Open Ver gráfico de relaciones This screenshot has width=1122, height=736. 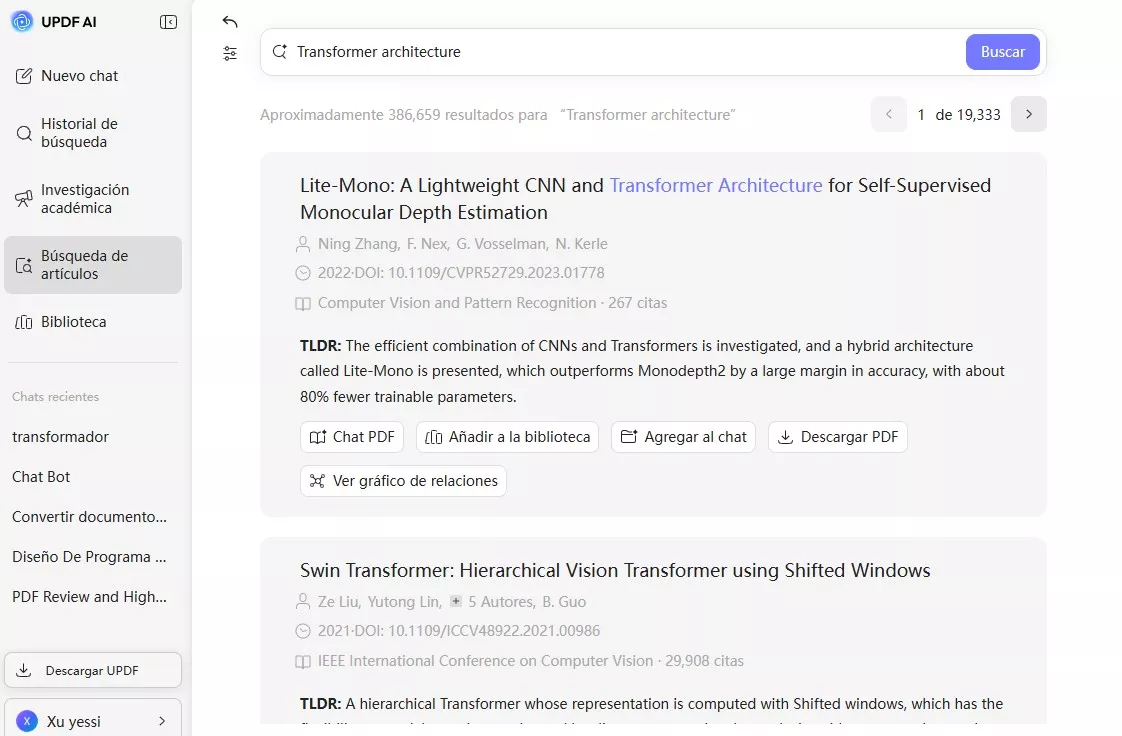[x=403, y=481]
